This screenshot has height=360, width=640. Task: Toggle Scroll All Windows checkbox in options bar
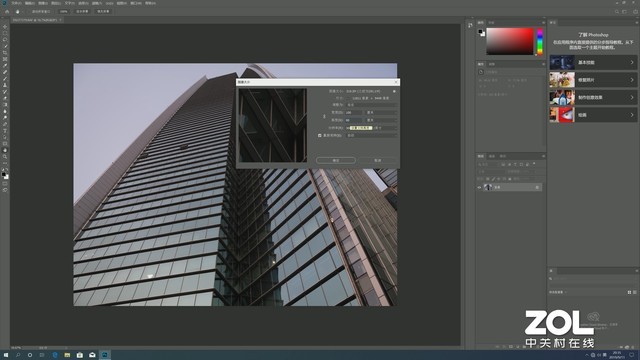28,11
